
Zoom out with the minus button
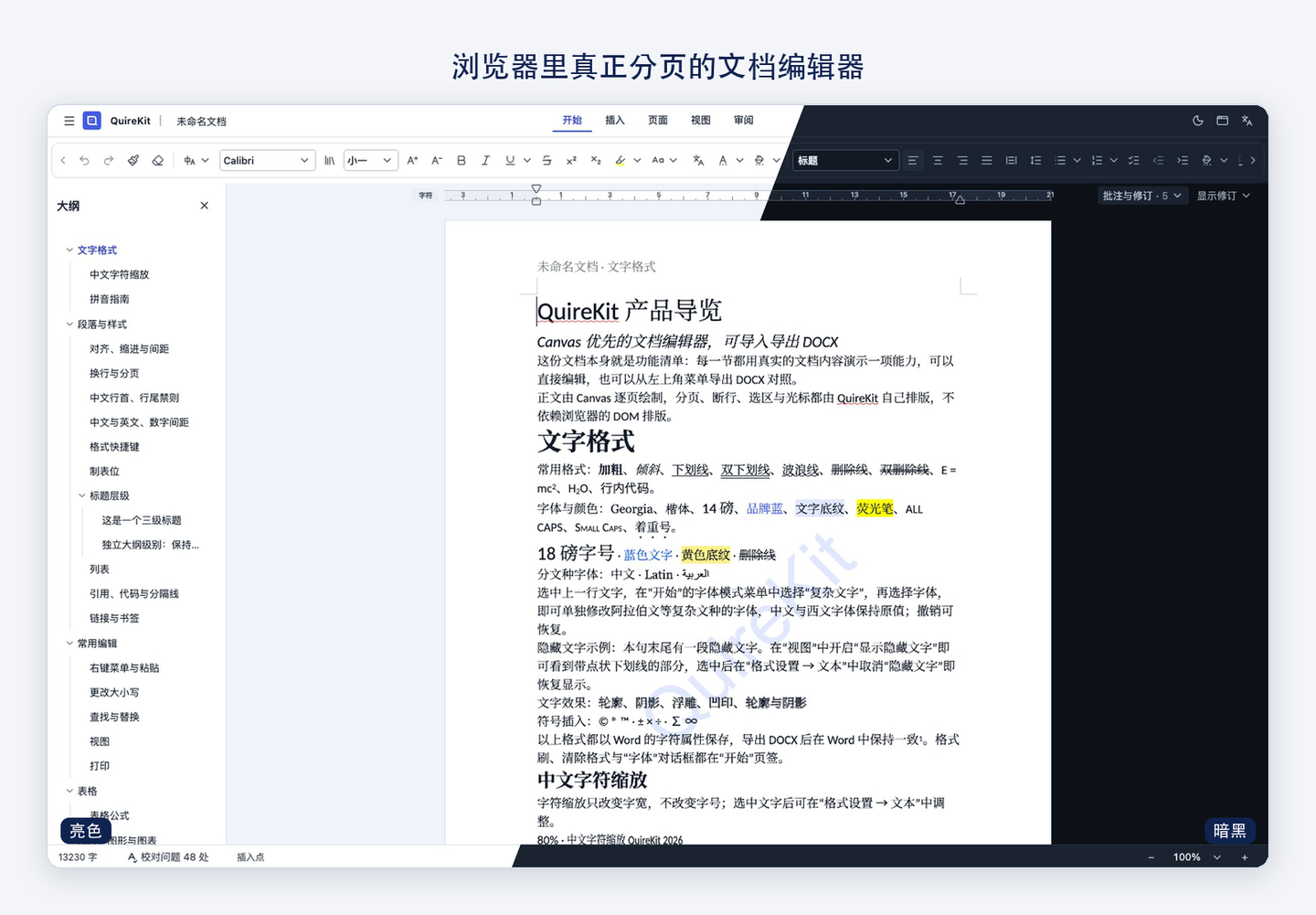[1151, 857]
